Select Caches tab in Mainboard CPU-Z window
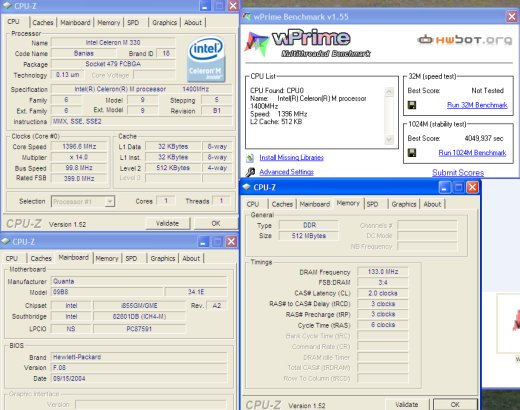 point(41,258)
